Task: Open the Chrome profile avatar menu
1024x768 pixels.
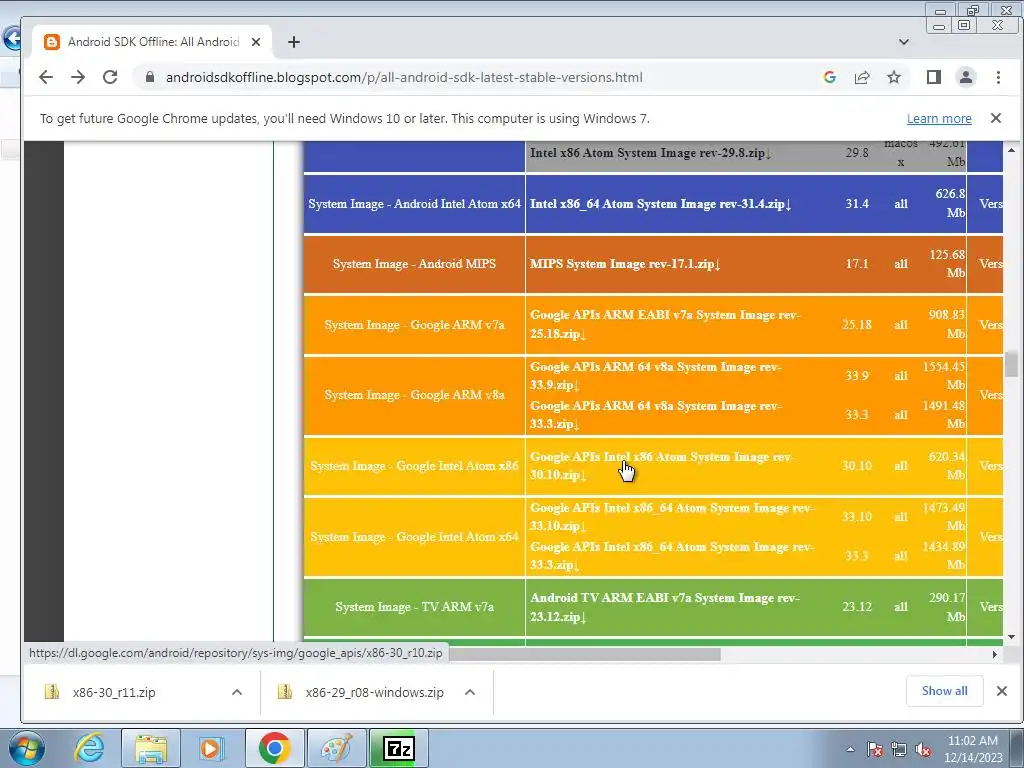Action: 966,77
